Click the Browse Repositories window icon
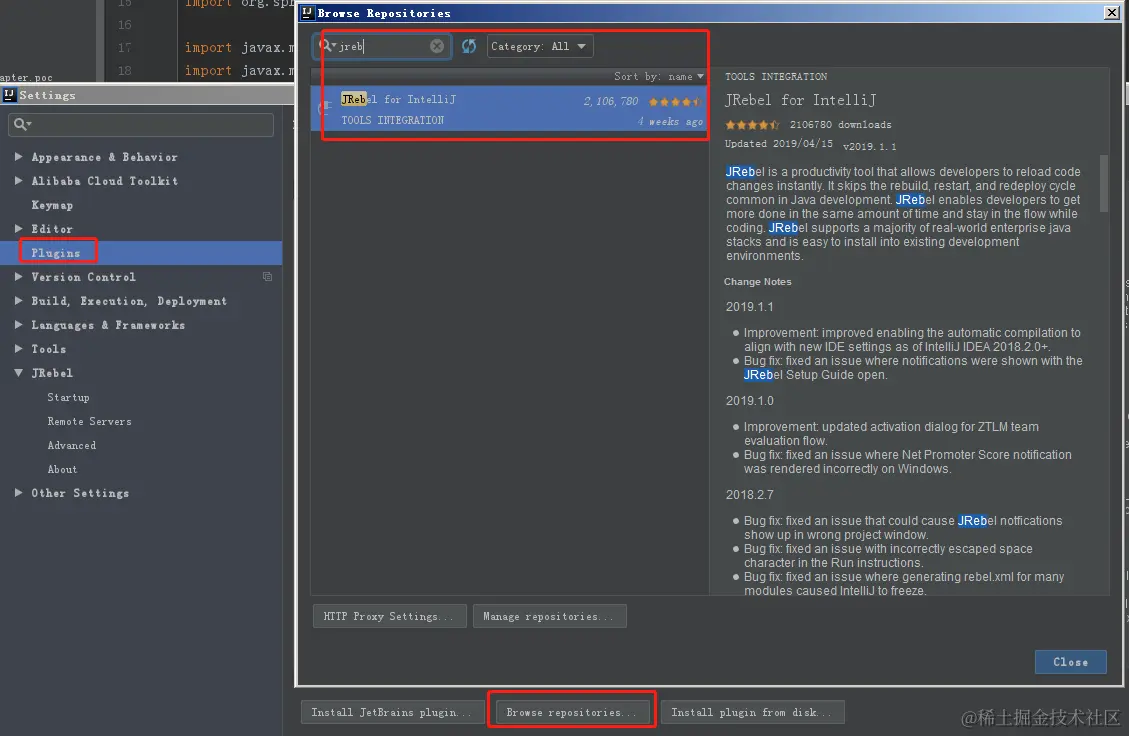The height and width of the screenshot is (736, 1129). pos(307,12)
